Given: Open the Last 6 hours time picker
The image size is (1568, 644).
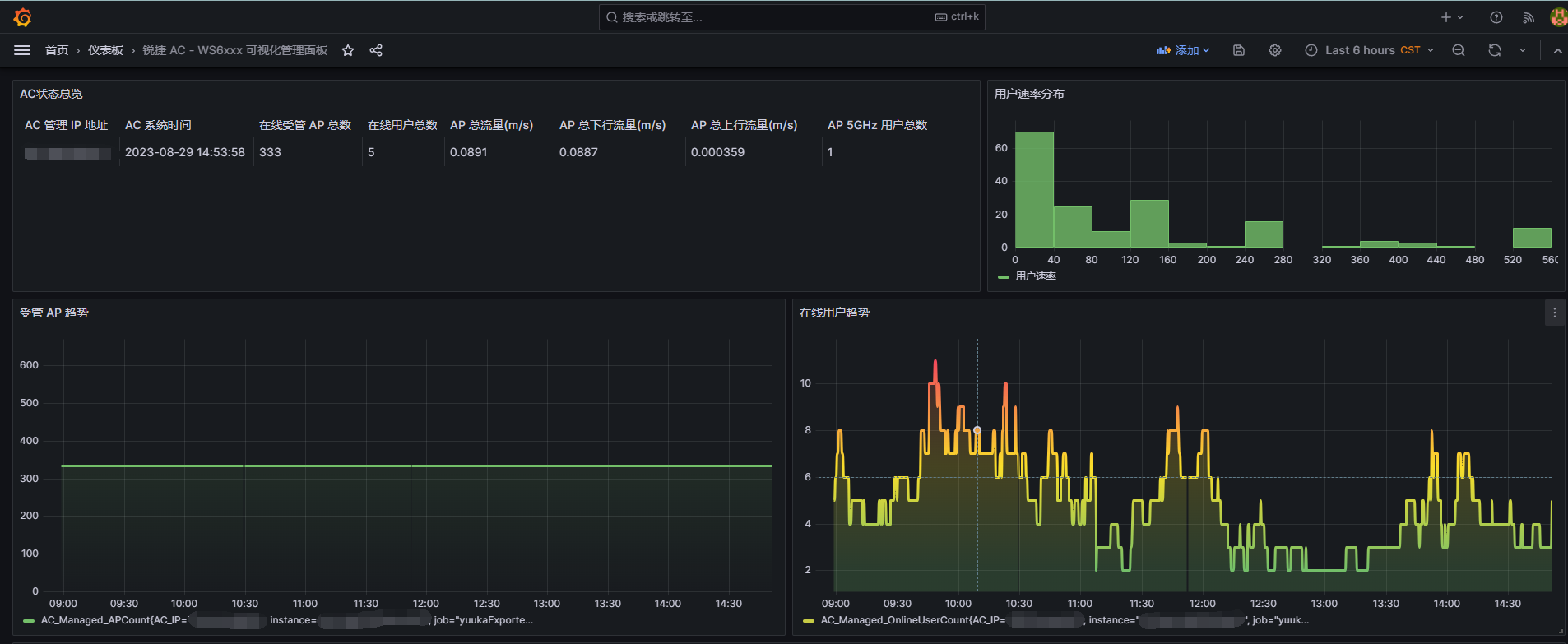Looking at the screenshot, I should (1370, 50).
